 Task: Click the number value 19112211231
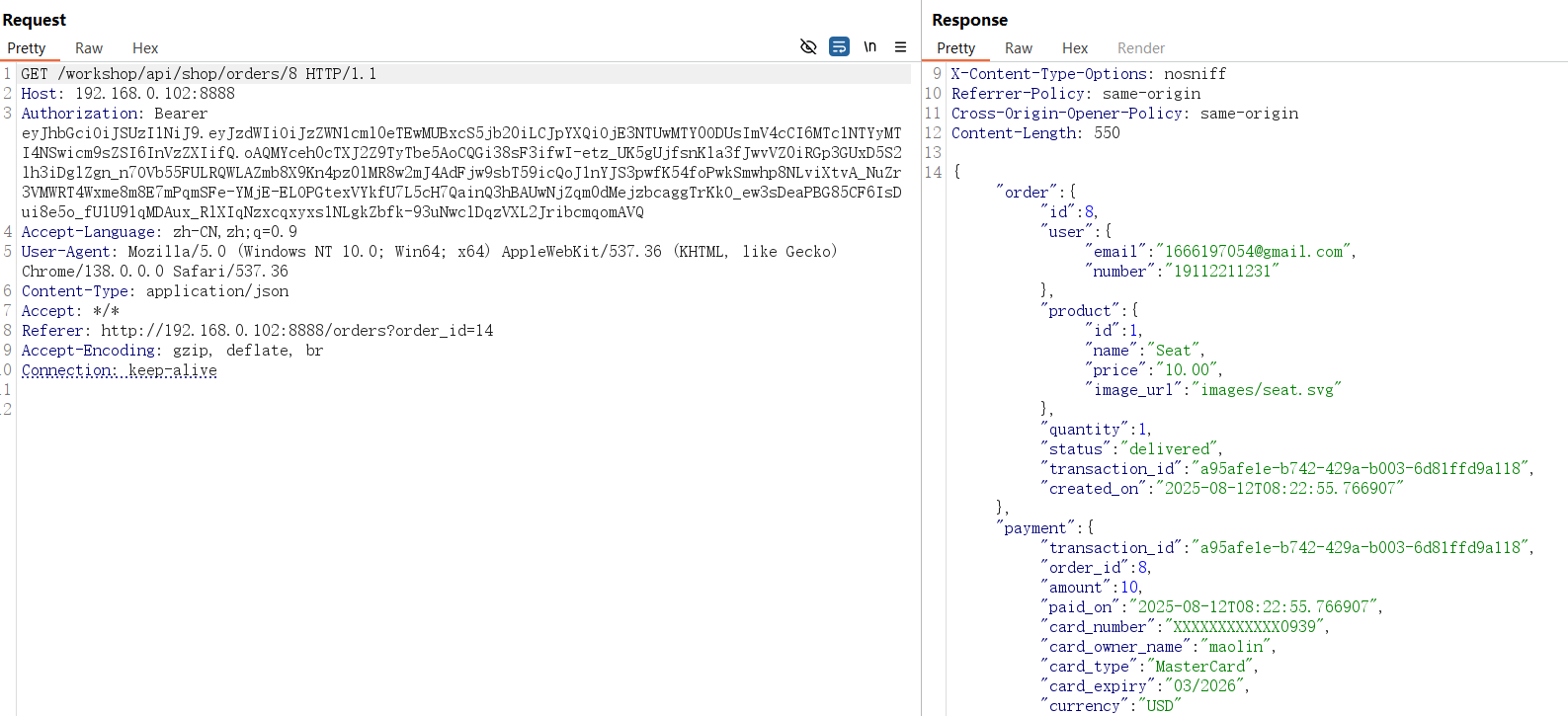point(1222,272)
